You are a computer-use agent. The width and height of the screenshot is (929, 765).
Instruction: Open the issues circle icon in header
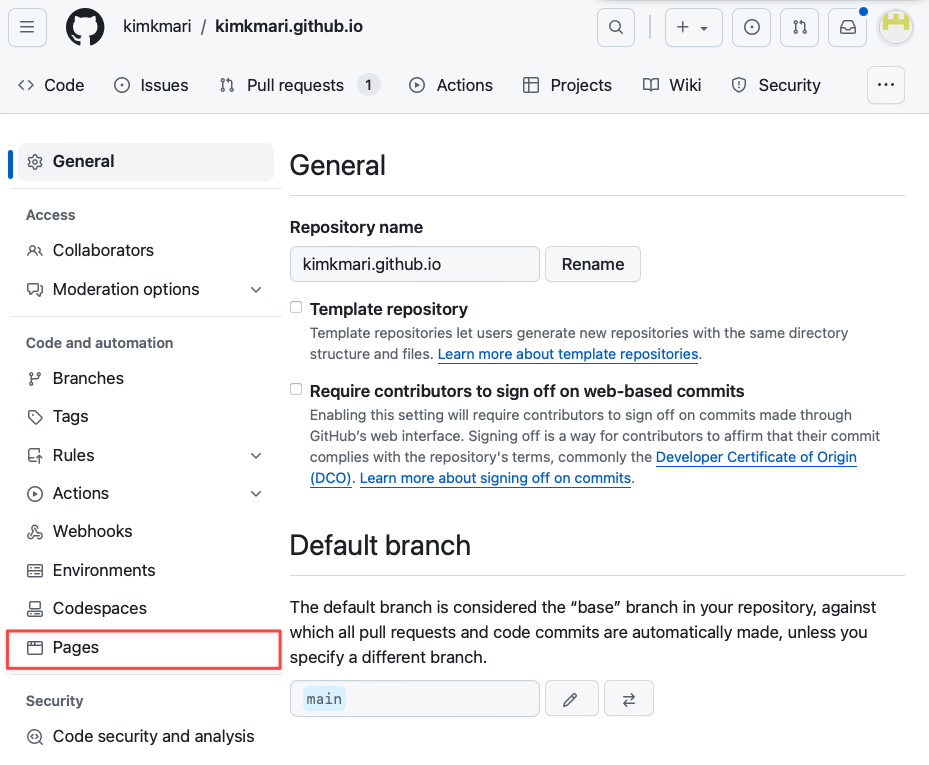coord(751,27)
